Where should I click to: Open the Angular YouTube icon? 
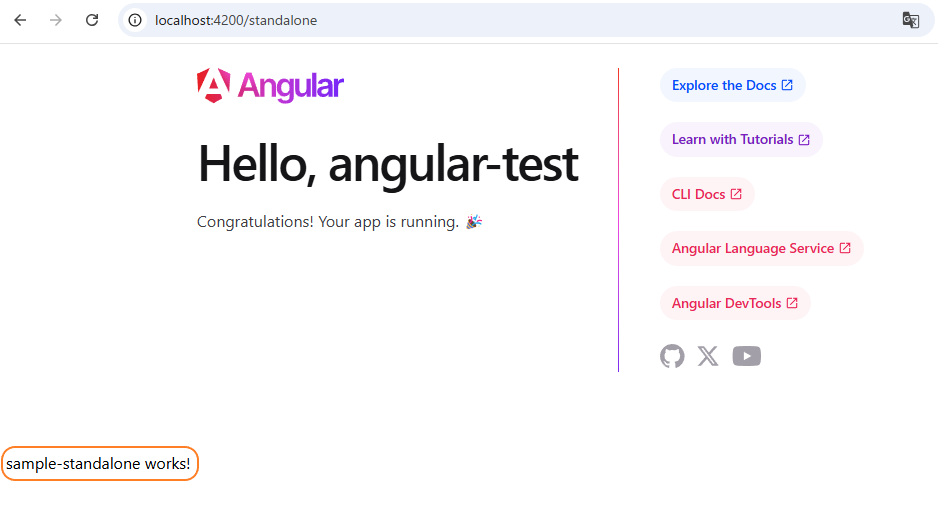tap(747, 356)
